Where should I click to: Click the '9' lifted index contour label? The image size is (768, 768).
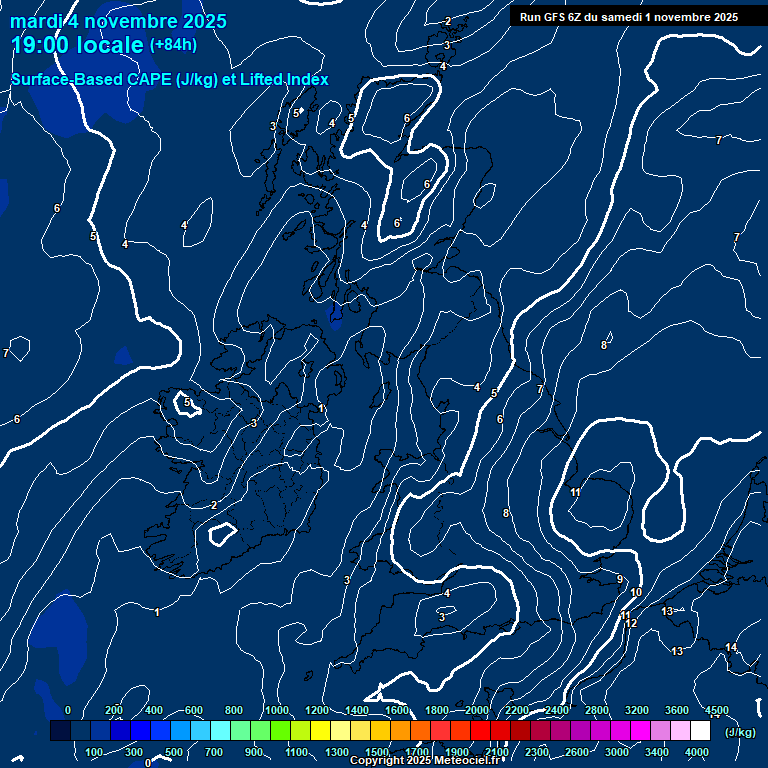pos(620,579)
